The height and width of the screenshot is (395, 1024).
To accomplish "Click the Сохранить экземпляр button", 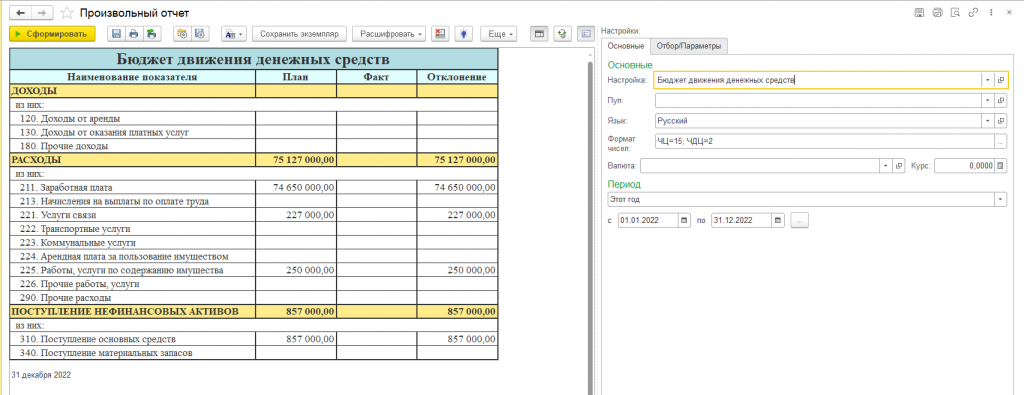I will 299,33.
